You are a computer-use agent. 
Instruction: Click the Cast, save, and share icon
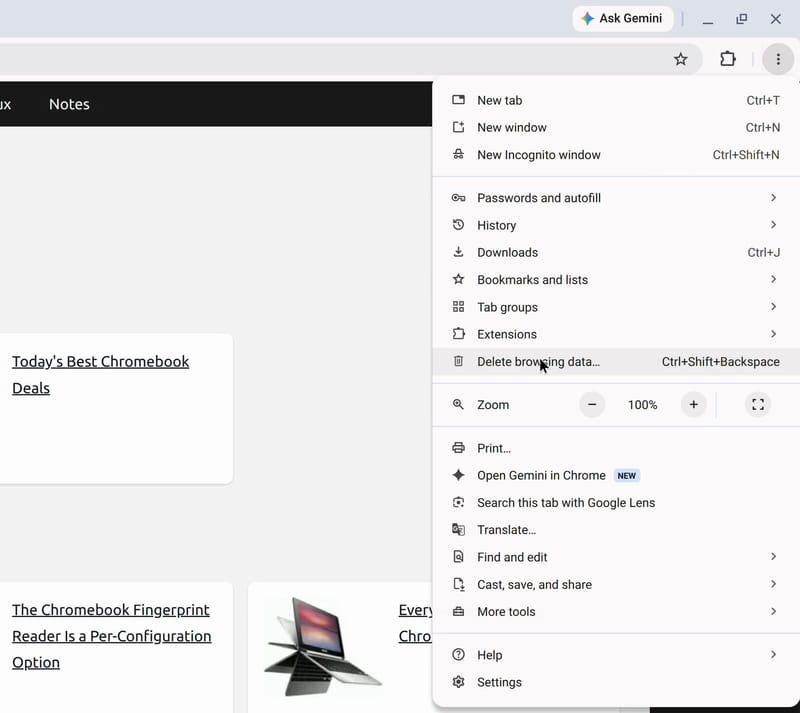pyautogui.click(x=458, y=584)
